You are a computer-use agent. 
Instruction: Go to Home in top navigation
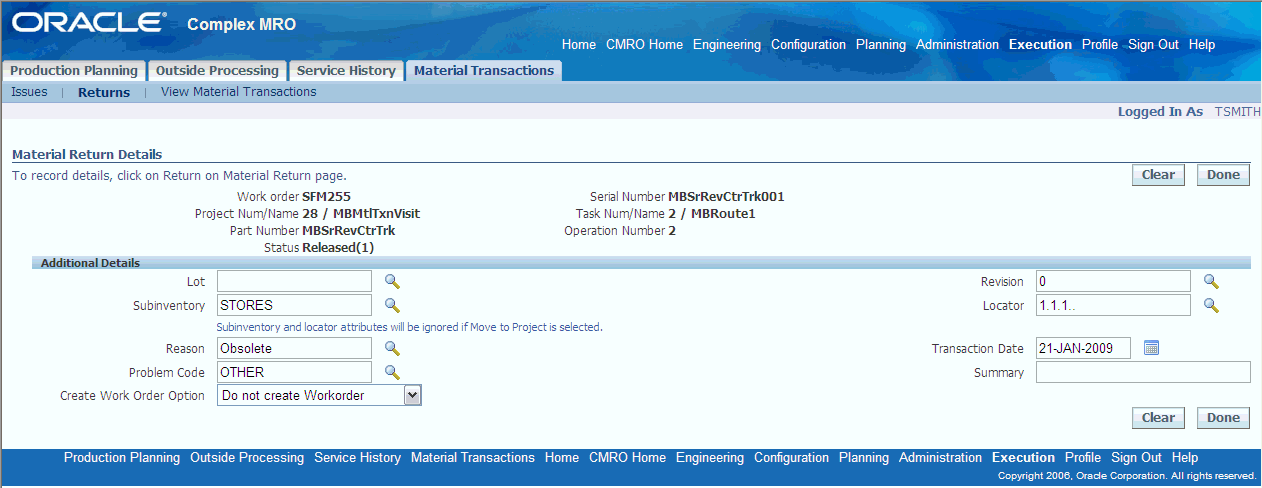pos(579,45)
